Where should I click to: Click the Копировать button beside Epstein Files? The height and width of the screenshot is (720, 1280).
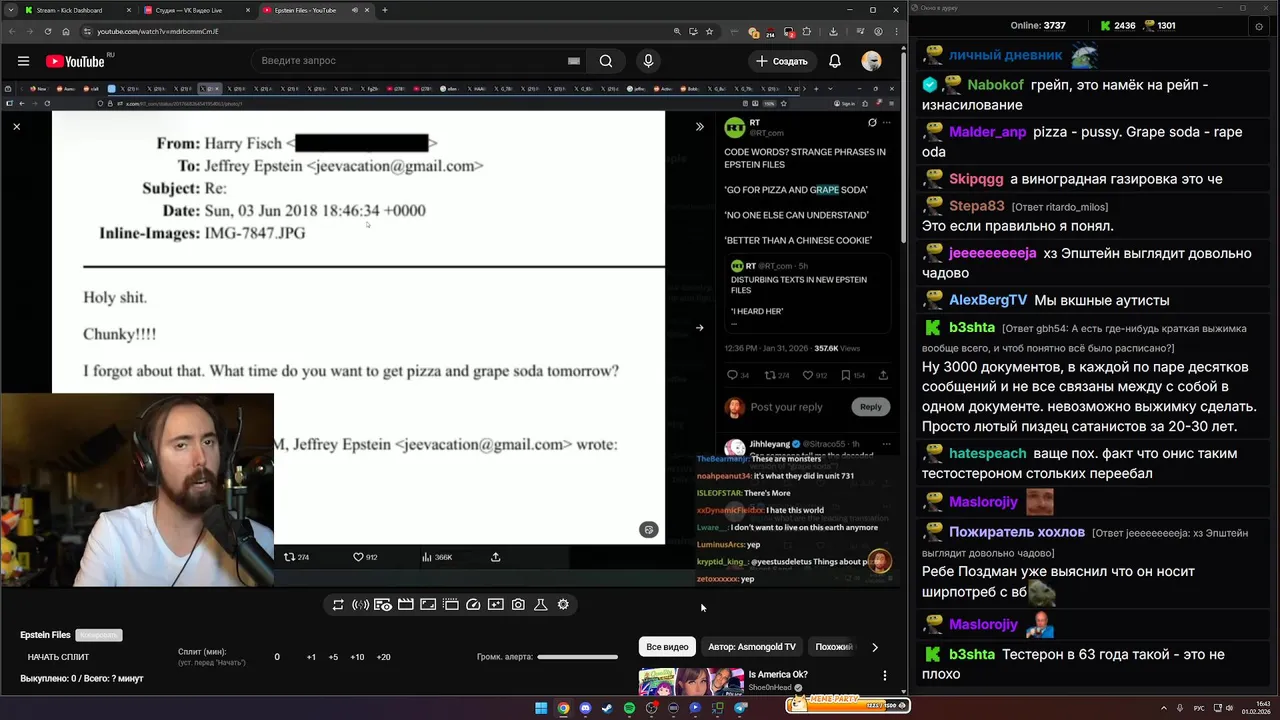pos(99,635)
